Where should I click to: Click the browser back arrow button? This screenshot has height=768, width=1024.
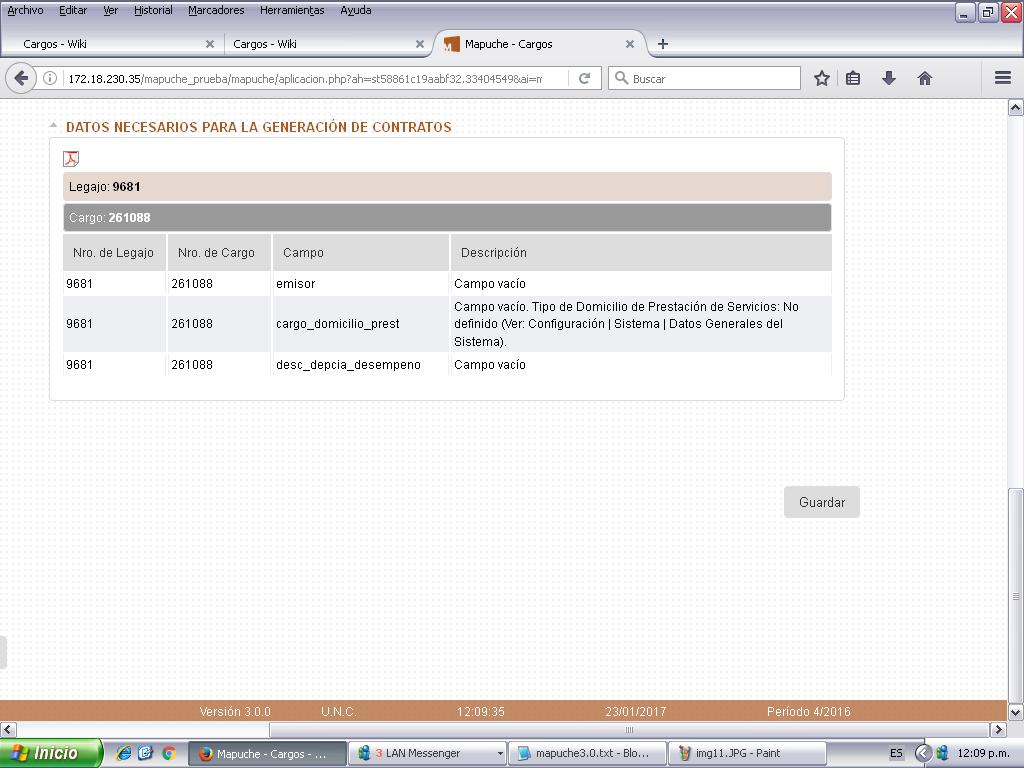[21, 78]
